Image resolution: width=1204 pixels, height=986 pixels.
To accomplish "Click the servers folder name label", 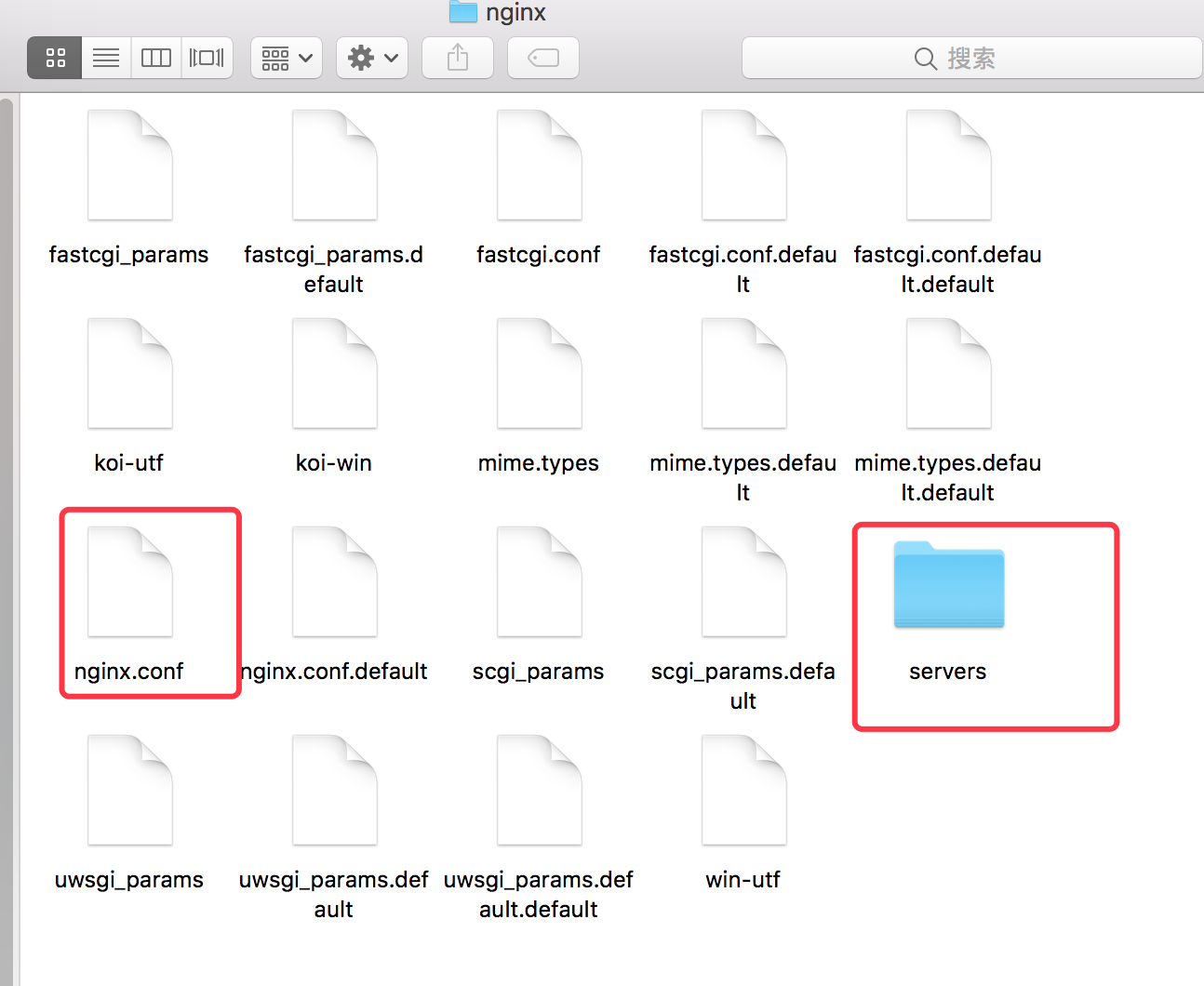I will pyautogui.click(x=947, y=672).
